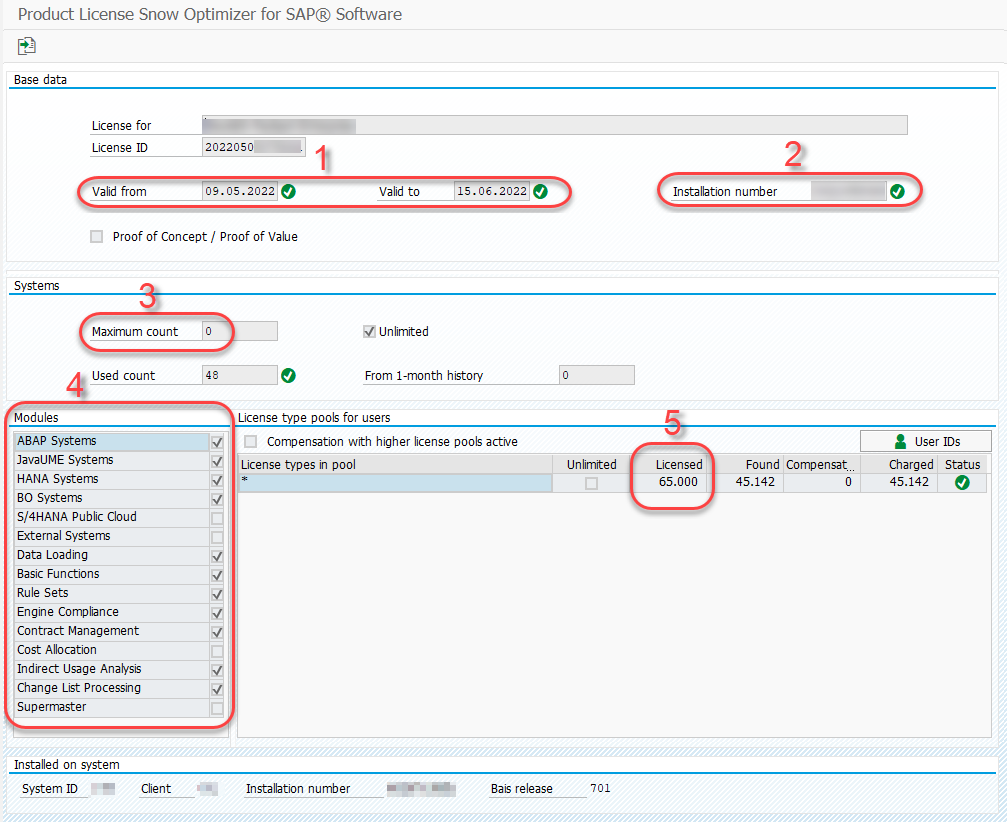
Task: Enable Supermaster module checkbox
Action: [x=217, y=708]
